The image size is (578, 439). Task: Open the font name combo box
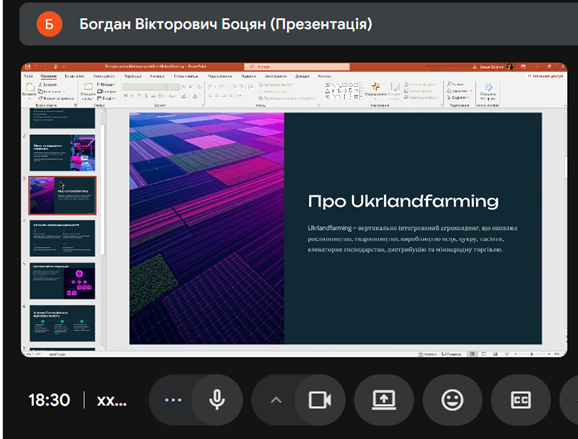pos(144,87)
